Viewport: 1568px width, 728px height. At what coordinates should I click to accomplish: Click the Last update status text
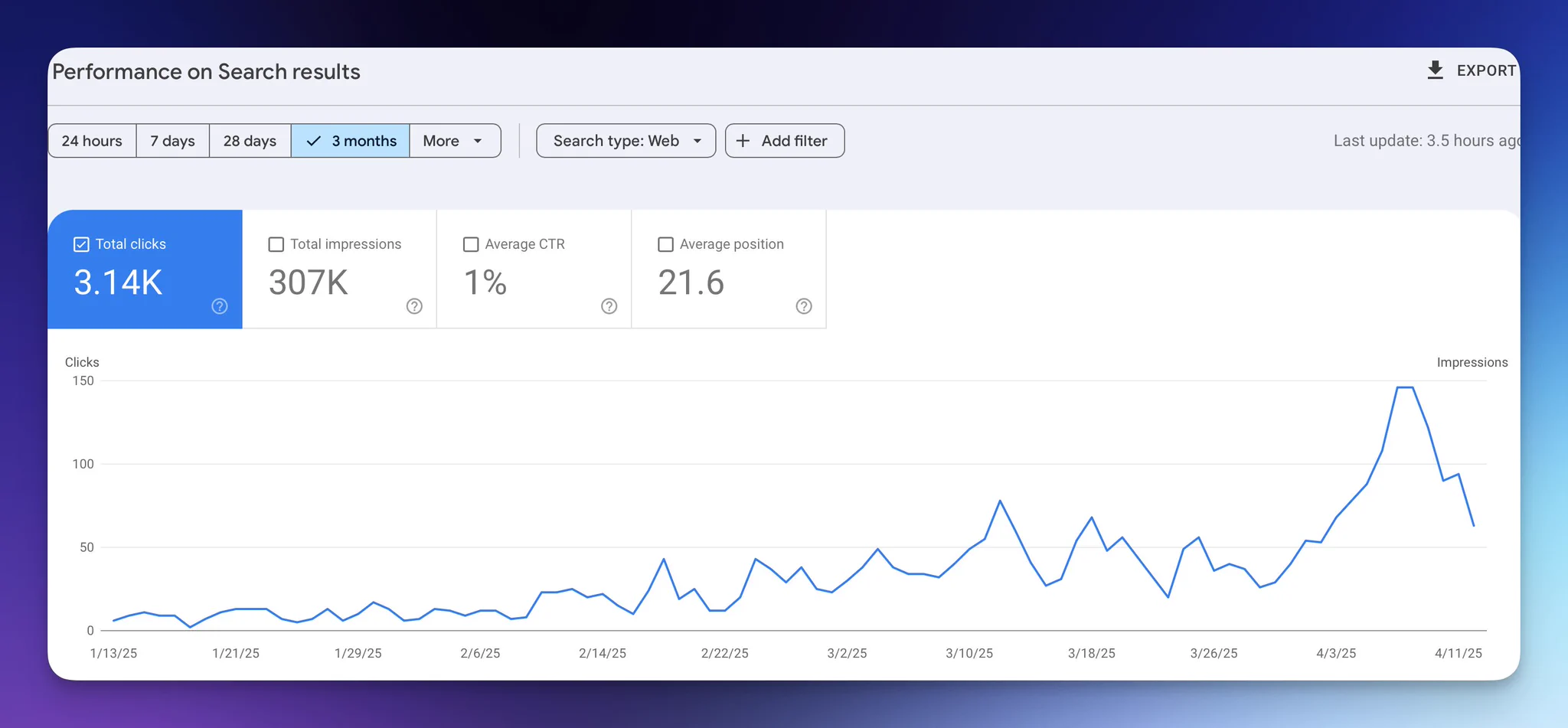pyautogui.click(x=1426, y=141)
